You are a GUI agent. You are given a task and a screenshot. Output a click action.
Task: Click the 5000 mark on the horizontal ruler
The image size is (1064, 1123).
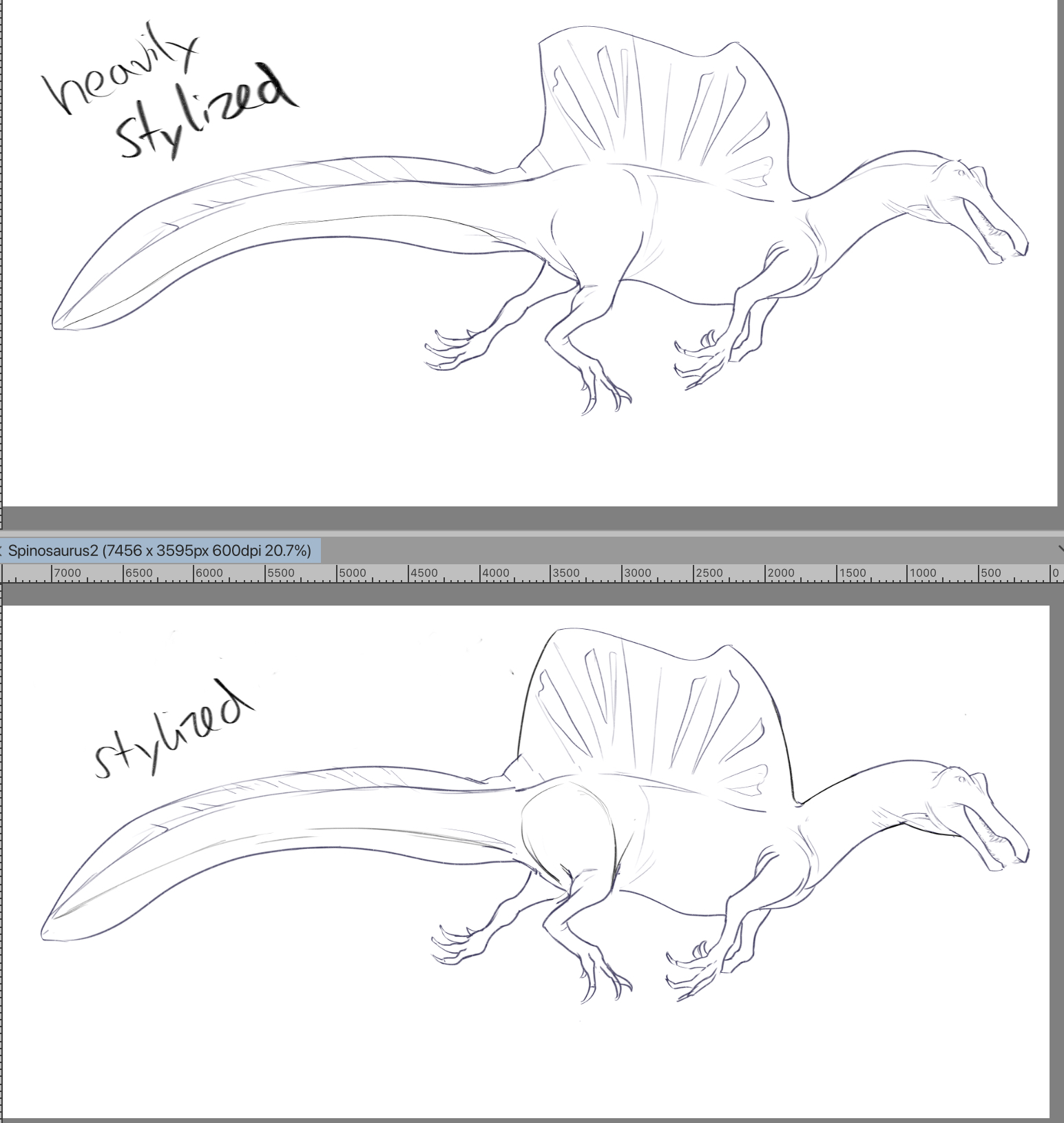[351, 573]
